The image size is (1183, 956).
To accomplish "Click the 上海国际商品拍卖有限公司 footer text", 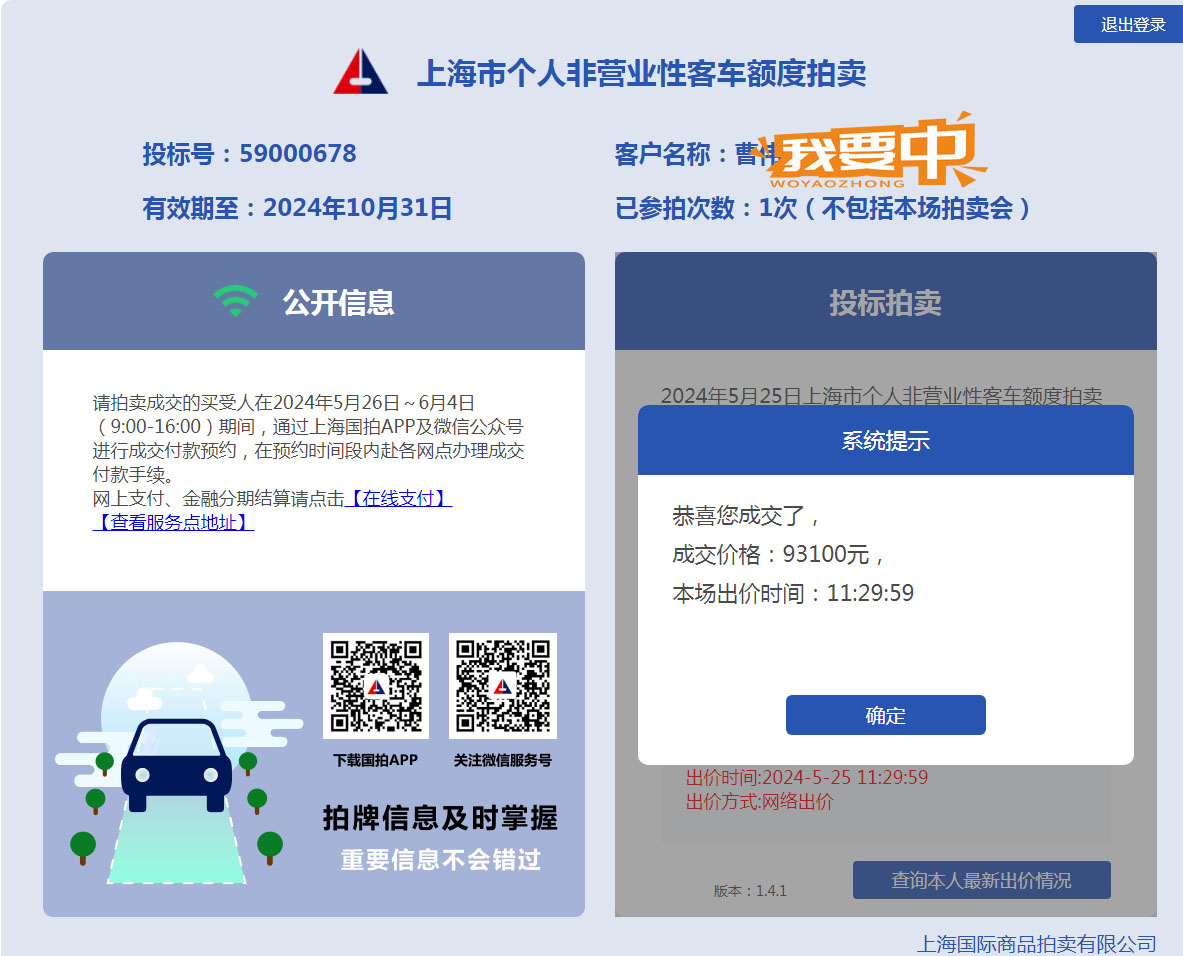I will 1036,943.
